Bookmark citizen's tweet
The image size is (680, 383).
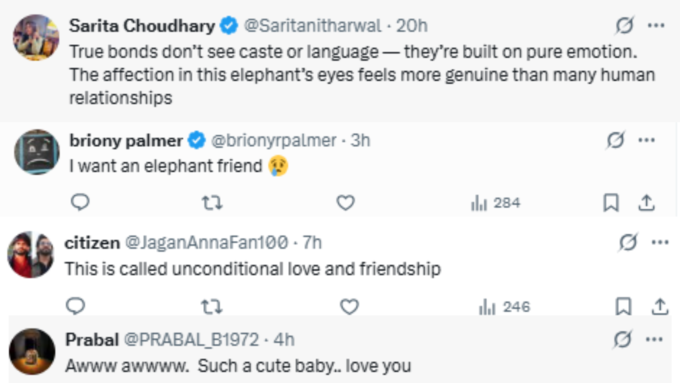623,306
